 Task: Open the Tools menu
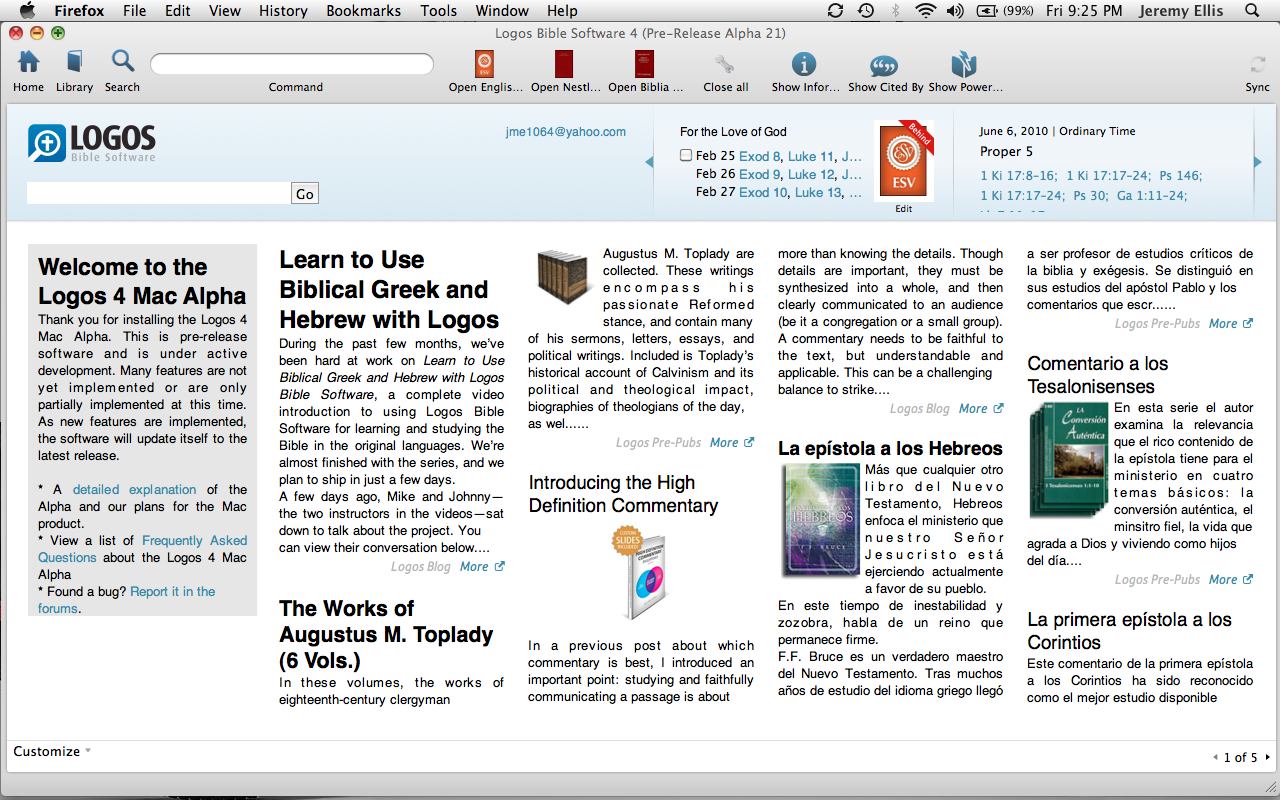[439, 11]
